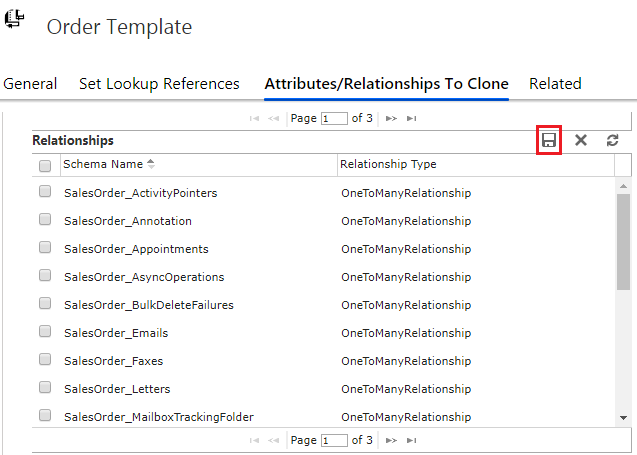Toggle the select-all checkbox in the header
Viewport: 637px width, 455px height.
pyautogui.click(x=45, y=166)
